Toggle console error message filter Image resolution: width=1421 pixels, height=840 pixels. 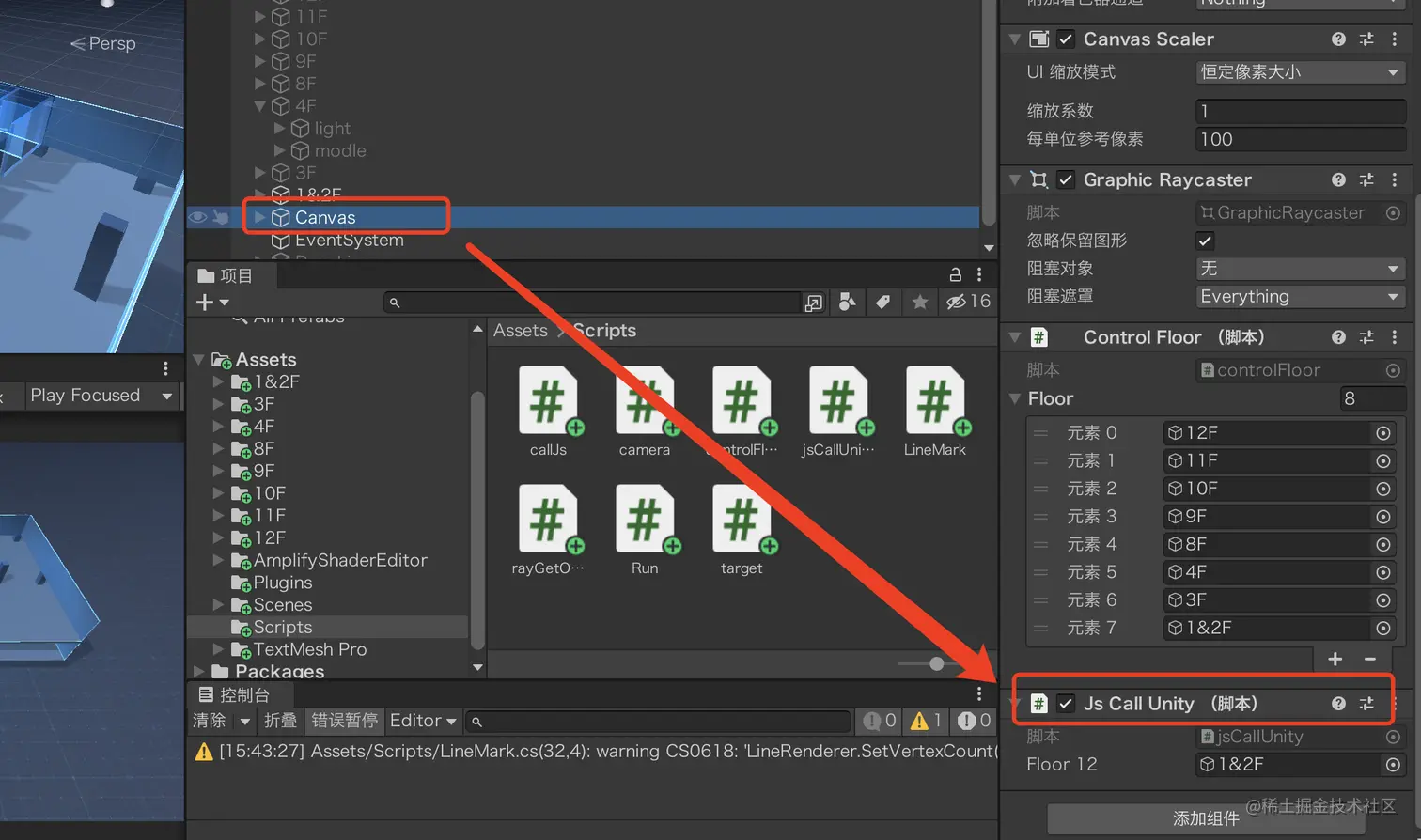click(974, 721)
